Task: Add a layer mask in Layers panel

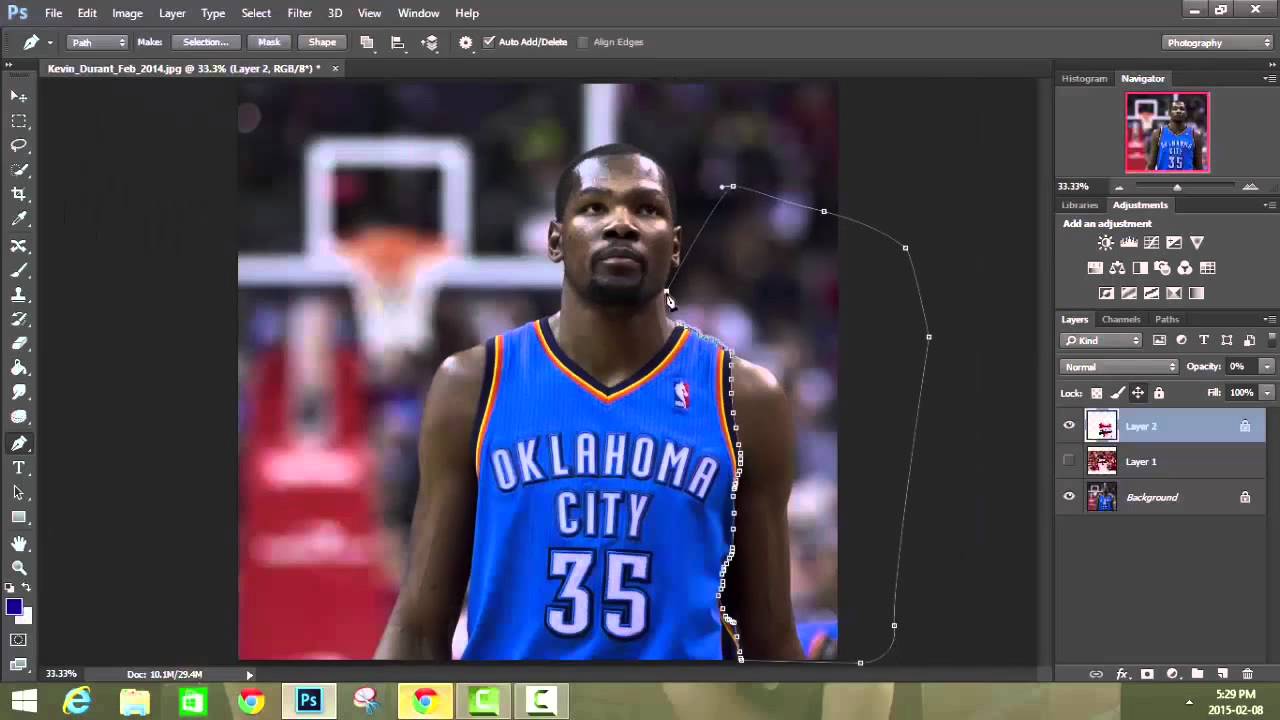Action: point(1147,675)
